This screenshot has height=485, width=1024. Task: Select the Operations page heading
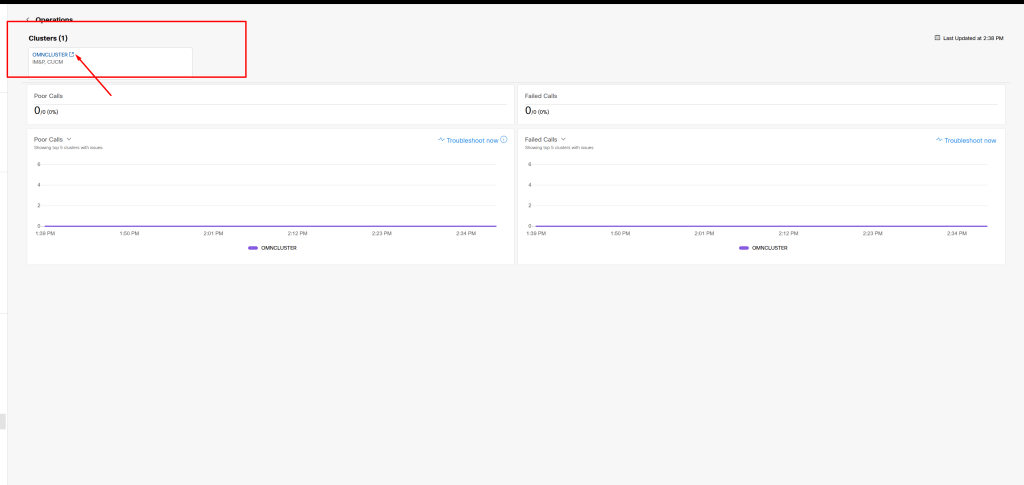tap(54, 20)
